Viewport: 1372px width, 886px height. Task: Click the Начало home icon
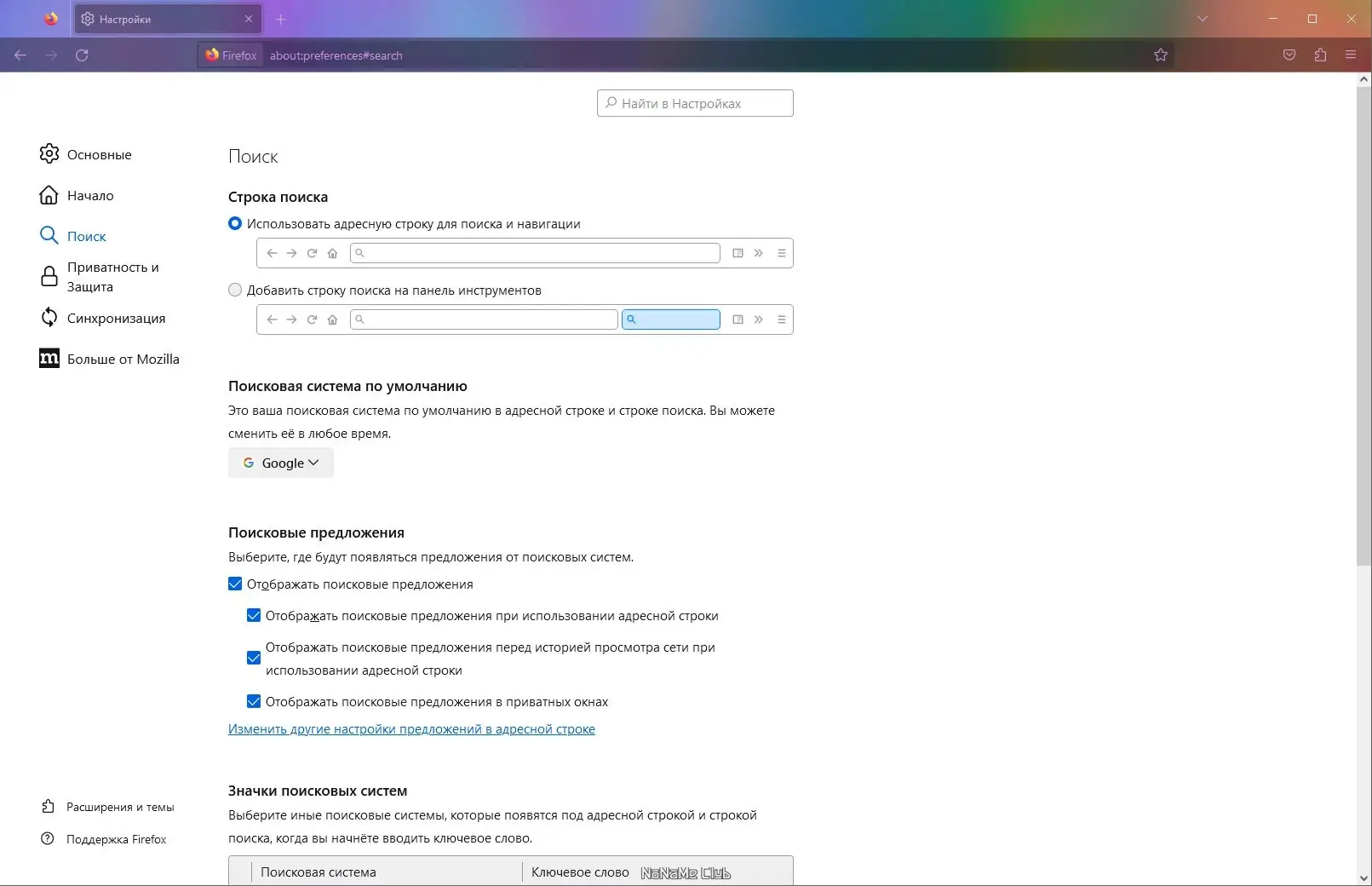[x=49, y=195]
